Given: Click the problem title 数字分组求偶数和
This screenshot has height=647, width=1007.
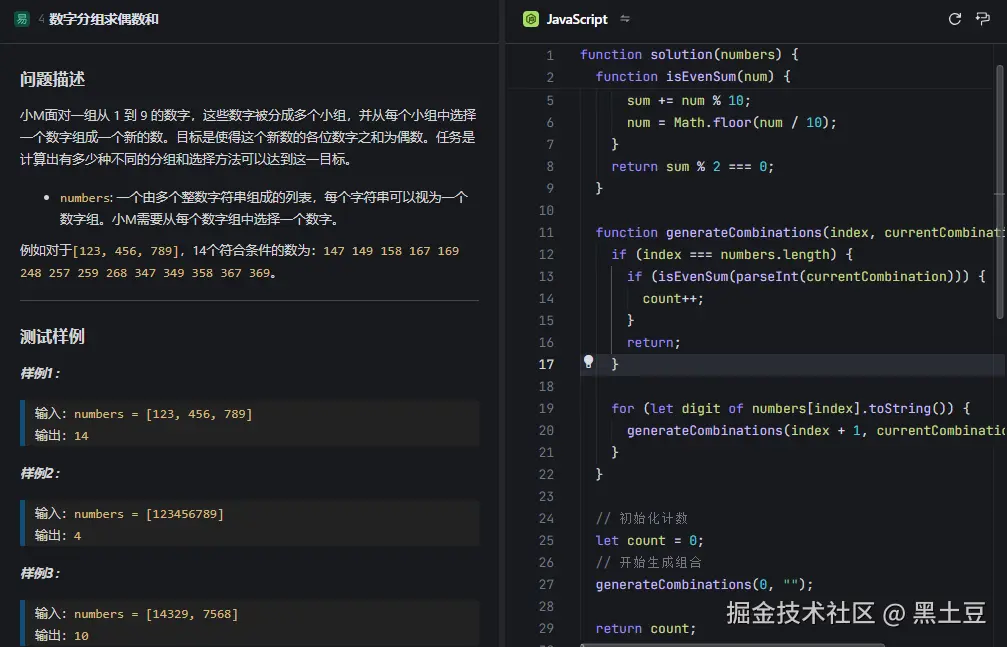Looking at the screenshot, I should (104, 19).
